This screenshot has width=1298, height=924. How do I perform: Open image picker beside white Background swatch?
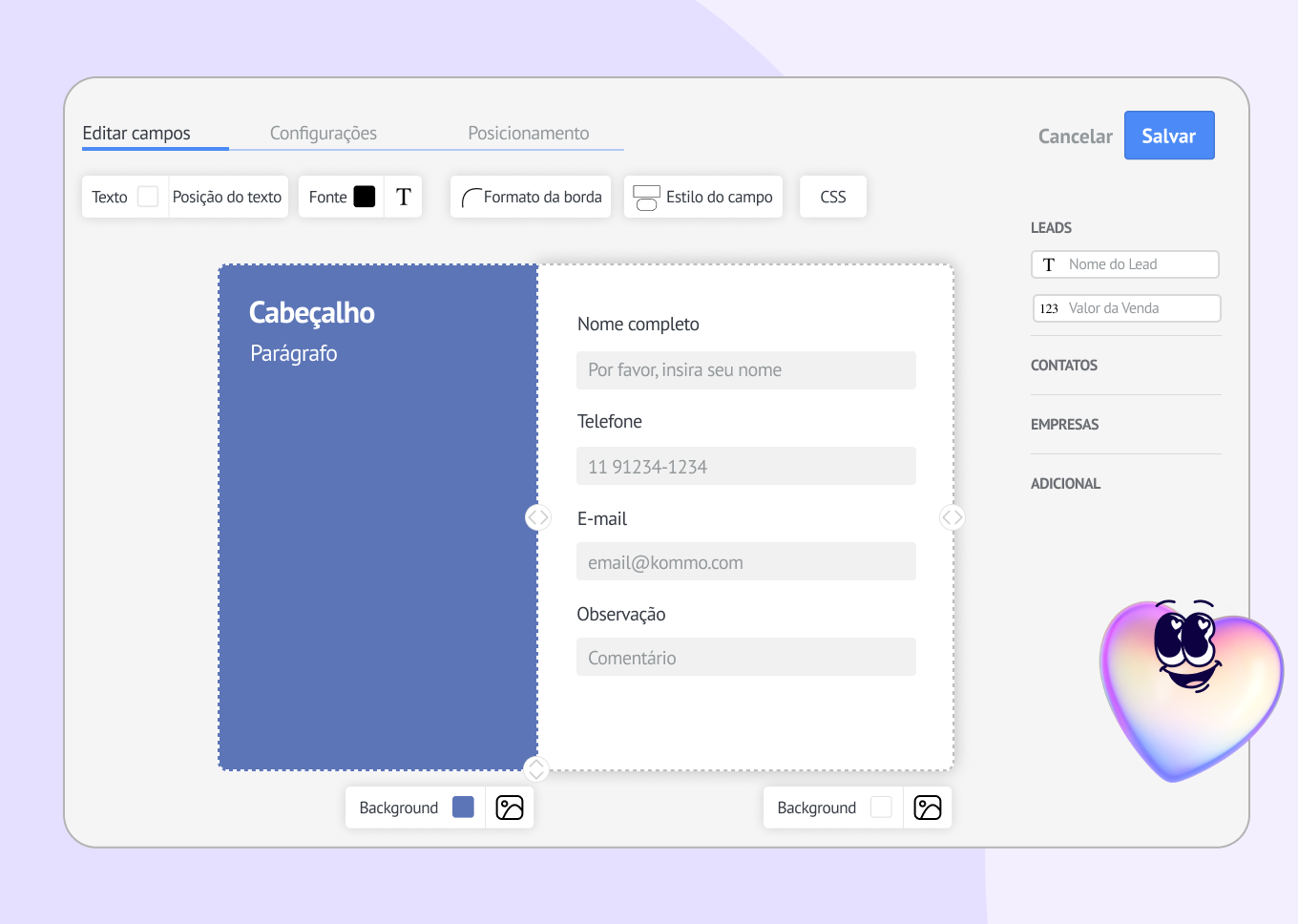928,808
